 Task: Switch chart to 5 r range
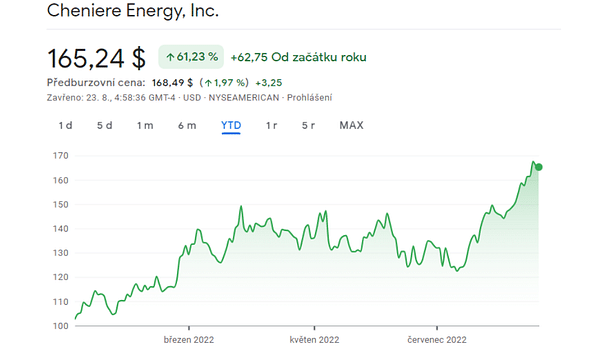click(308, 125)
